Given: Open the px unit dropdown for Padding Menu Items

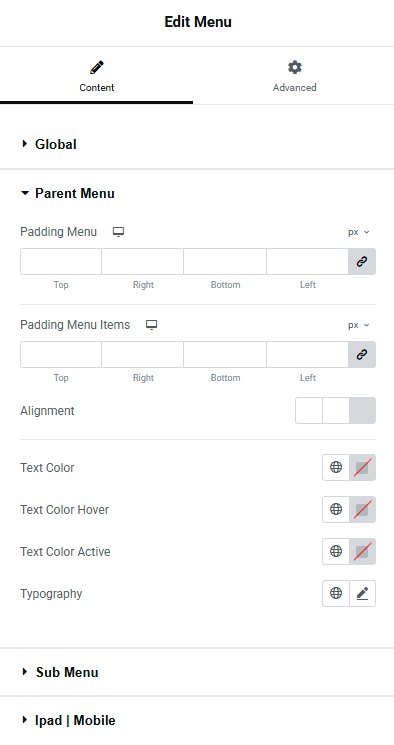Looking at the screenshot, I should [x=359, y=325].
